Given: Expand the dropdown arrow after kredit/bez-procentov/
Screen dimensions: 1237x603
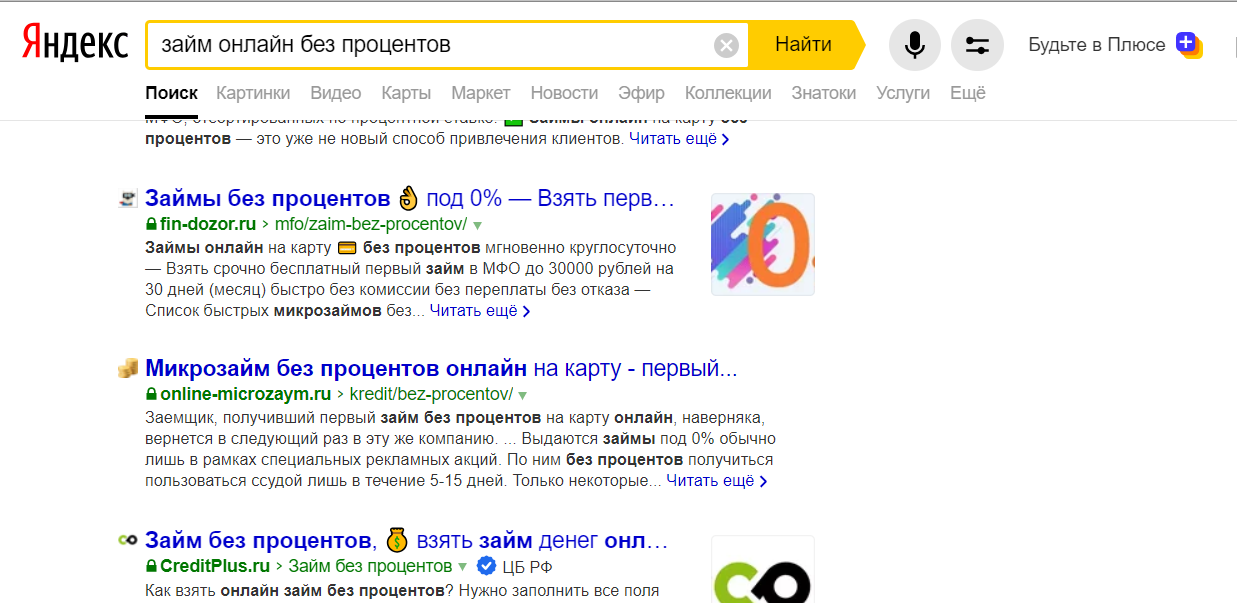Looking at the screenshot, I should point(522,395).
